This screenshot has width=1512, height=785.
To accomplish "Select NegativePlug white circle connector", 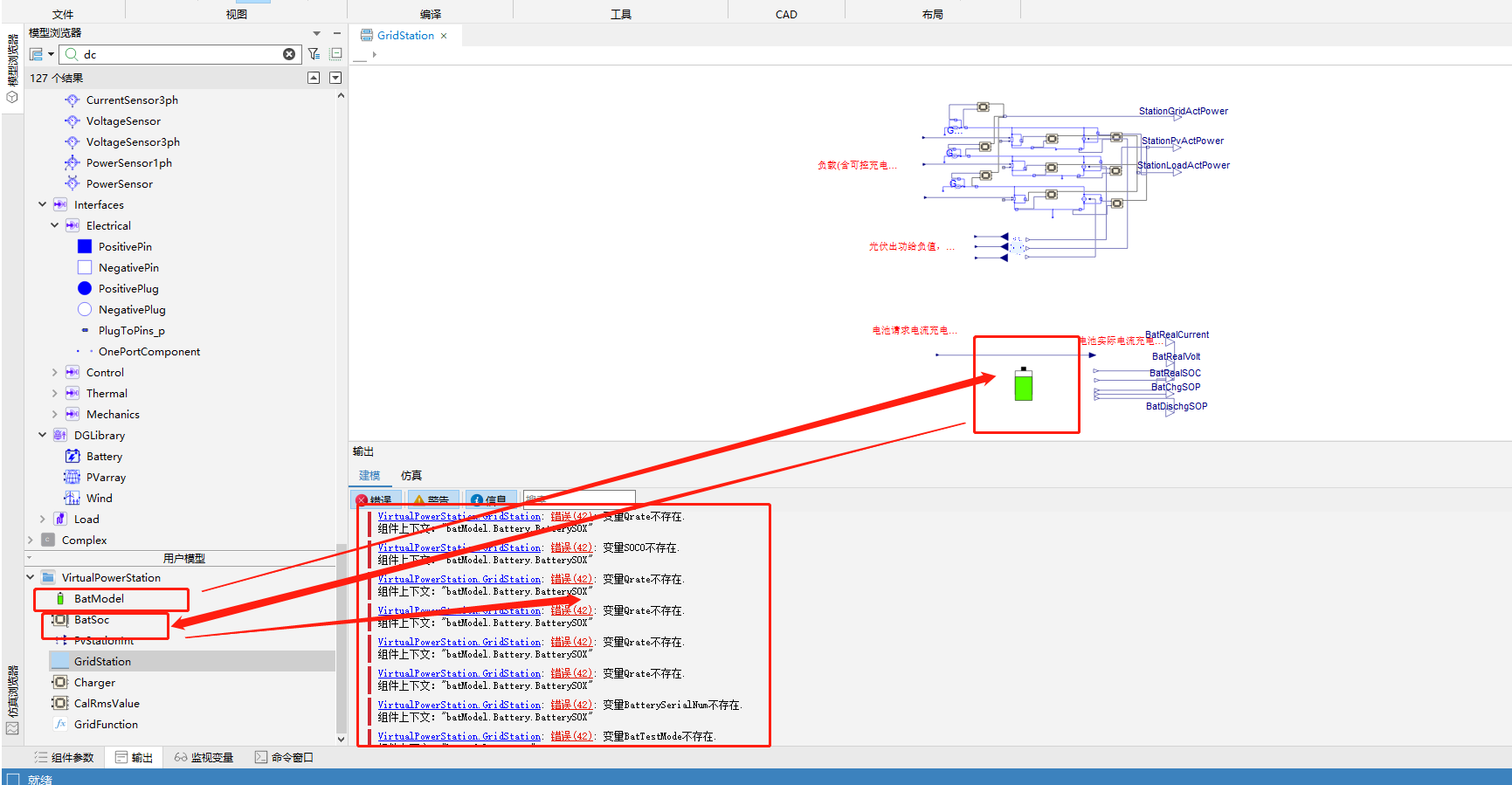I will (85, 310).
